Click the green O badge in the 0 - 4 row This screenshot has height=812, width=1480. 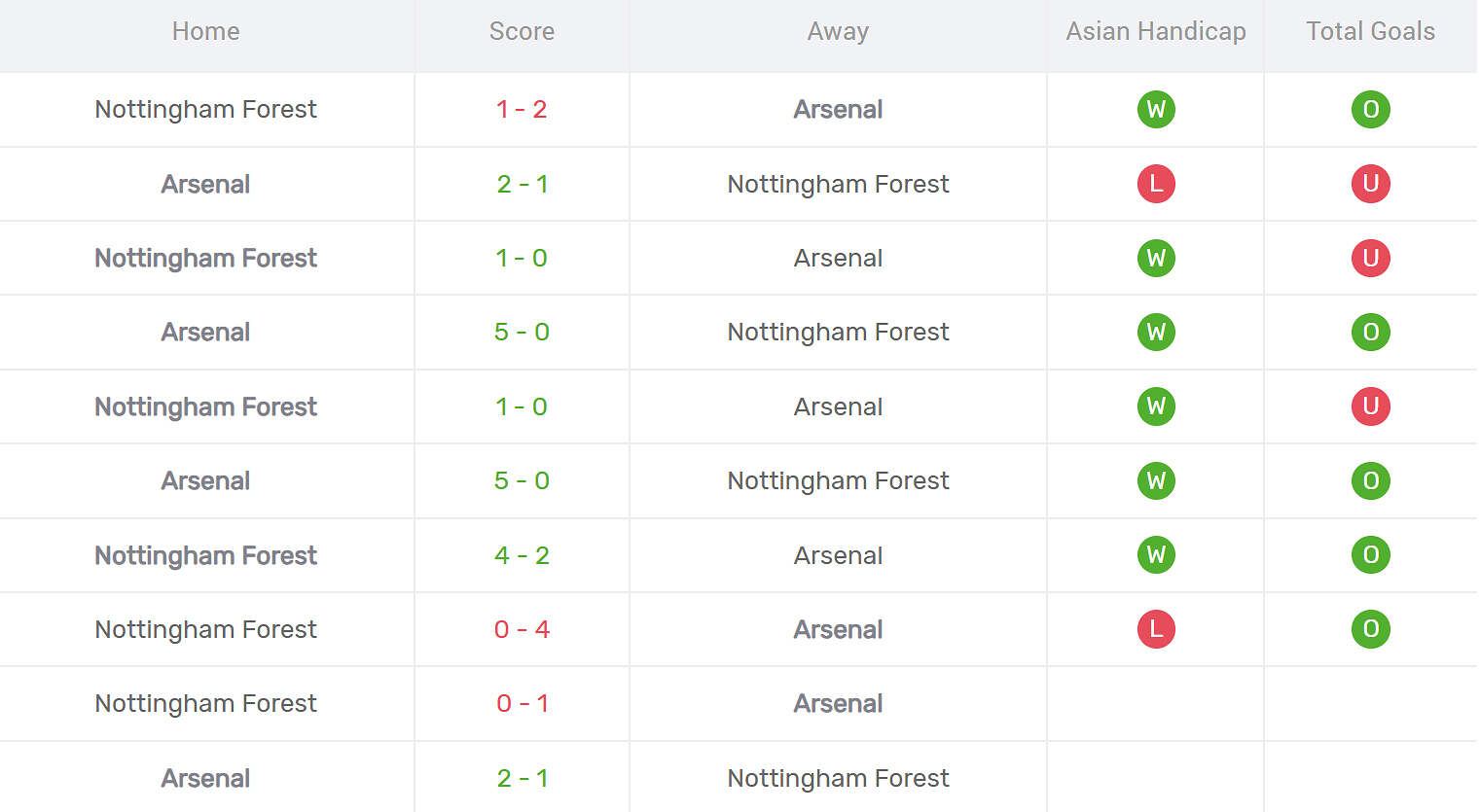coord(1370,629)
